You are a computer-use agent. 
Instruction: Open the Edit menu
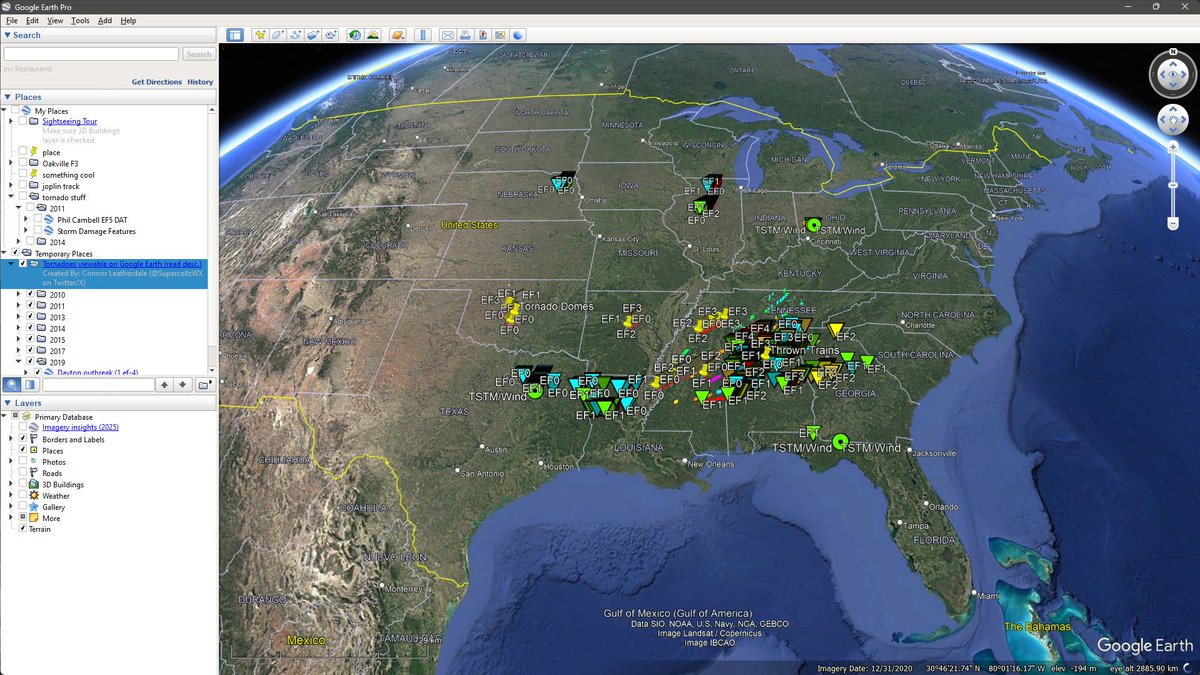pyautogui.click(x=33, y=20)
